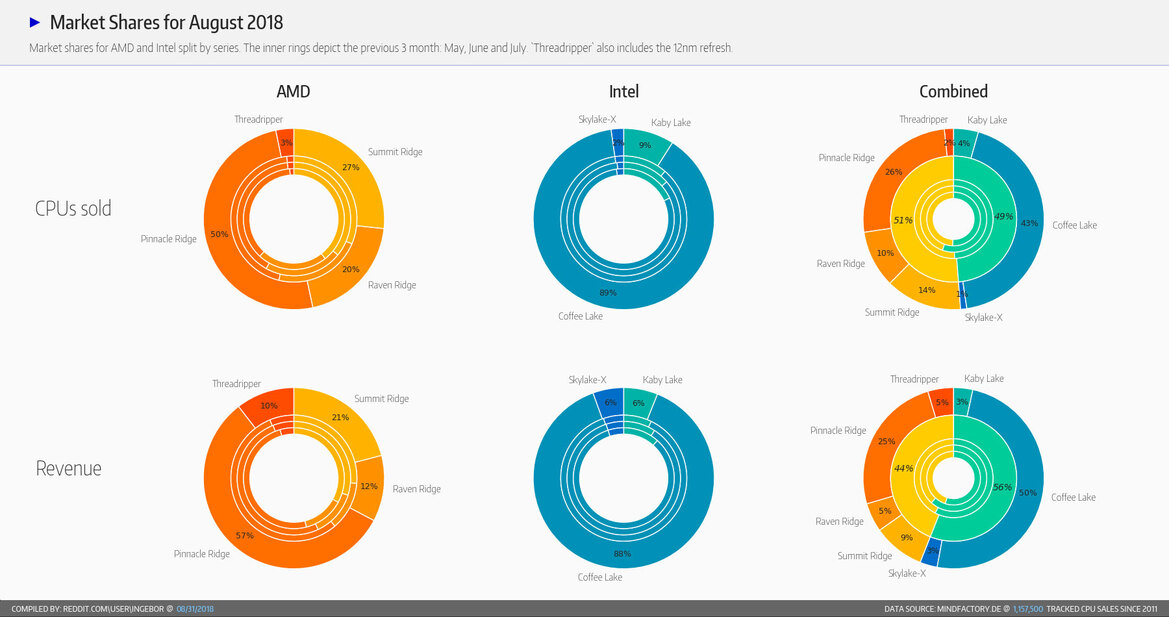Click the Pinnacle Ridge label below AMD Revenue chart

[x=202, y=554]
